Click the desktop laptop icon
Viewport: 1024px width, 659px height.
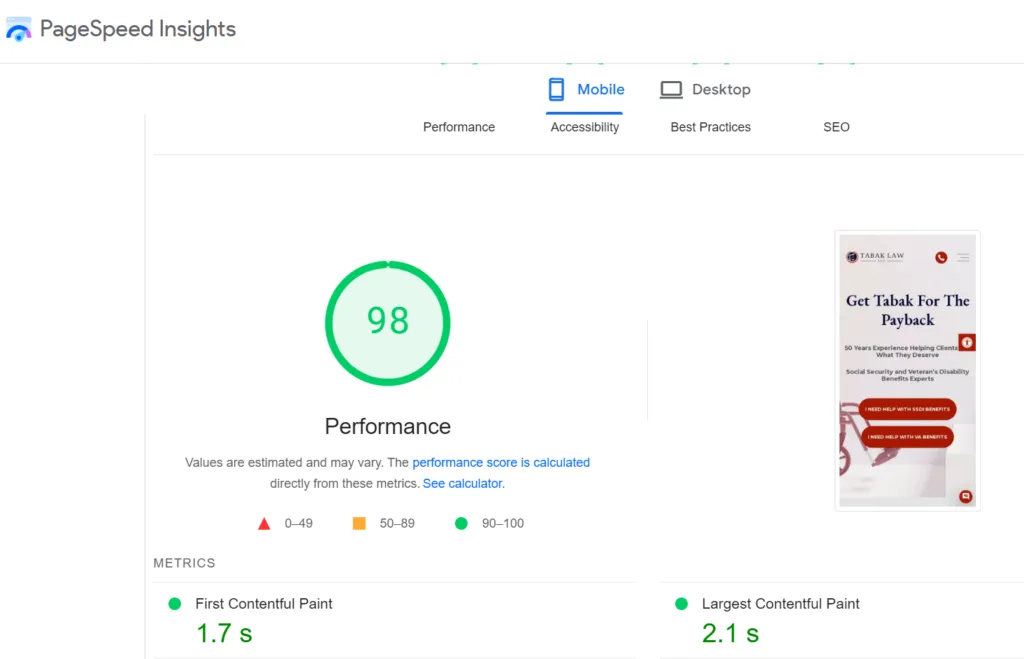(671, 89)
